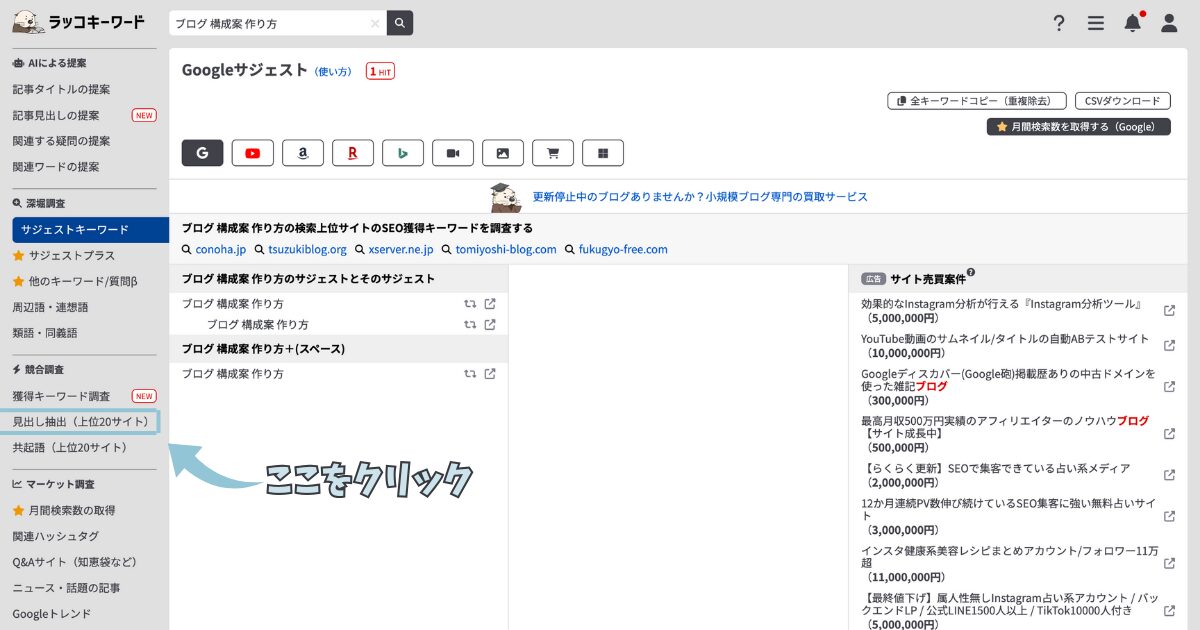Image resolution: width=1200 pixels, height=630 pixels.
Task: Select the shopping cart suggest source
Action: (x=552, y=153)
